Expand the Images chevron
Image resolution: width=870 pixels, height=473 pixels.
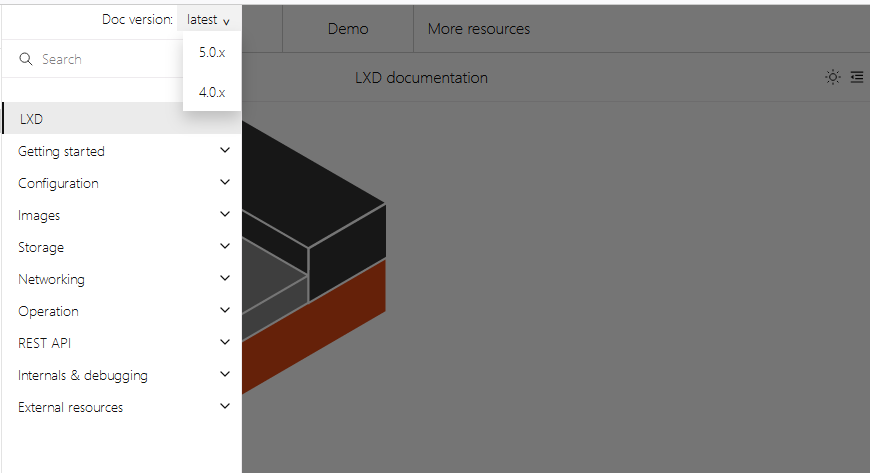click(225, 214)
